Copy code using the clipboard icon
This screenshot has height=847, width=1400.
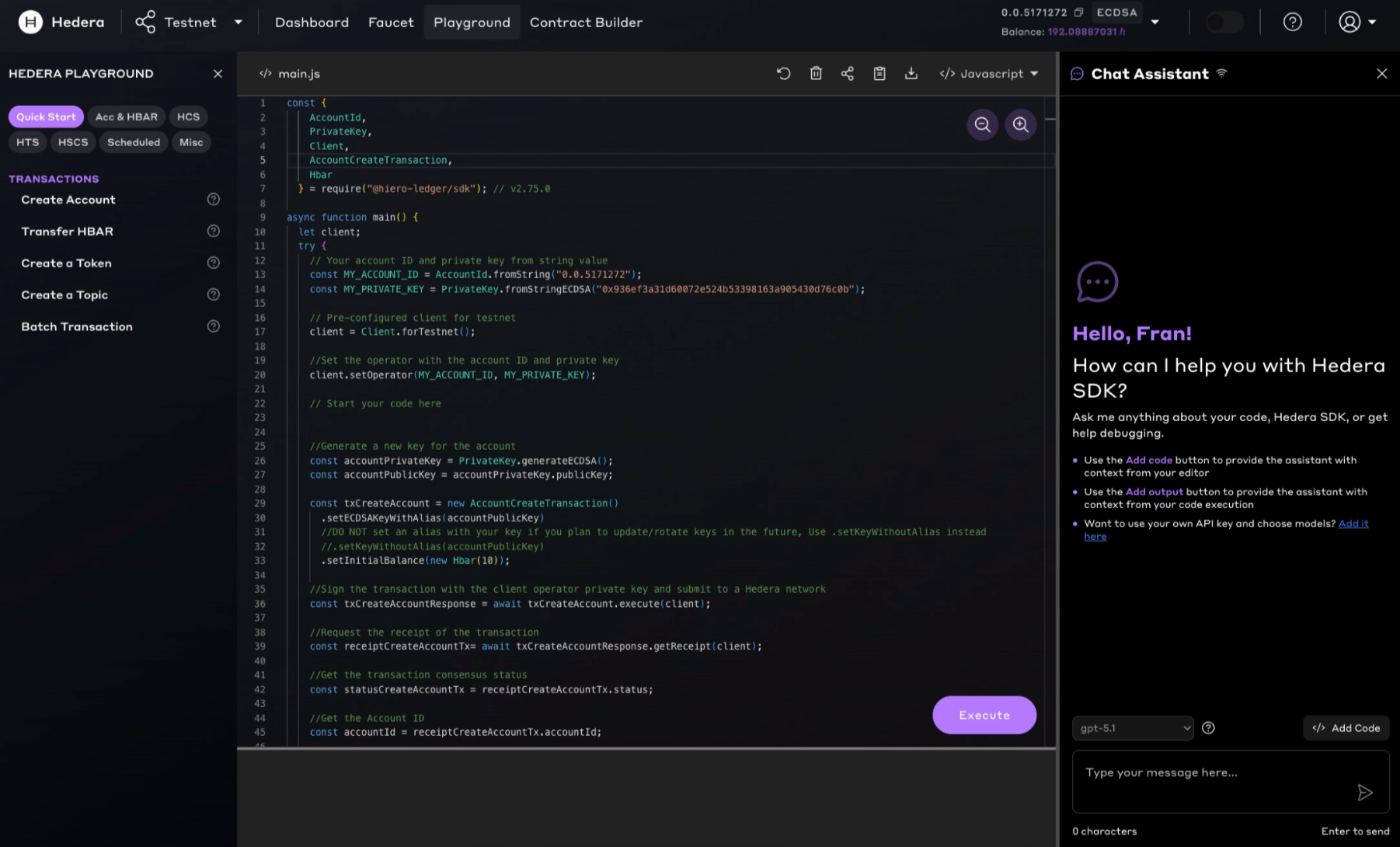tap(879, 73)
